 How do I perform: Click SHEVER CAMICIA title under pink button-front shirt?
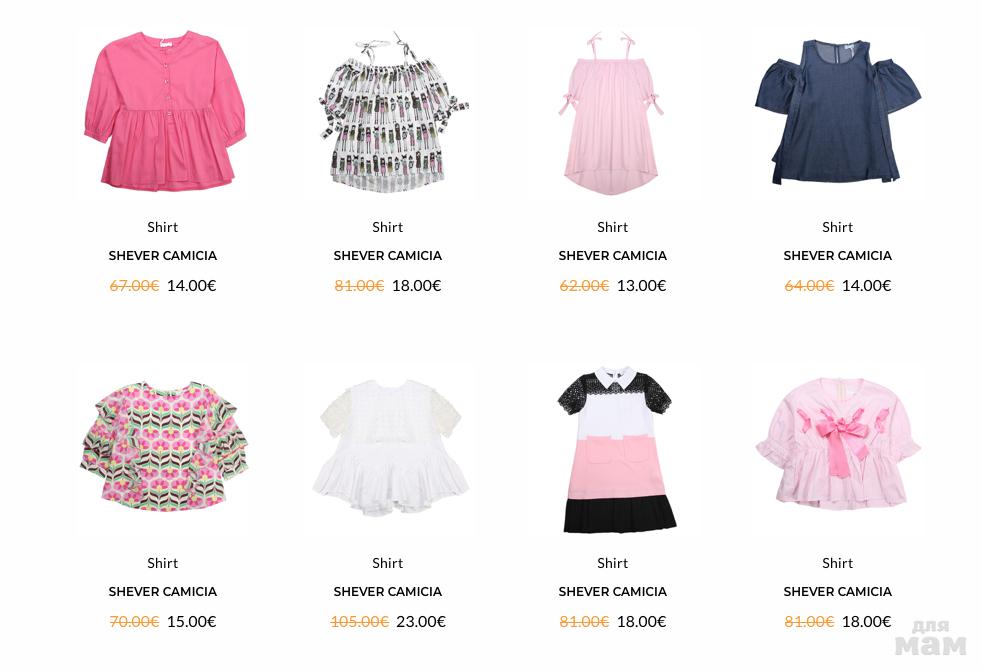click(163, 255)
